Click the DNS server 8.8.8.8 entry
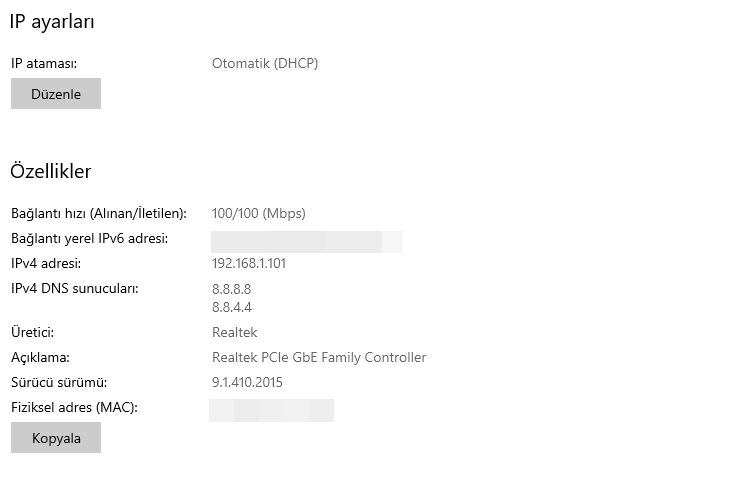 click(x=231, y=289)
